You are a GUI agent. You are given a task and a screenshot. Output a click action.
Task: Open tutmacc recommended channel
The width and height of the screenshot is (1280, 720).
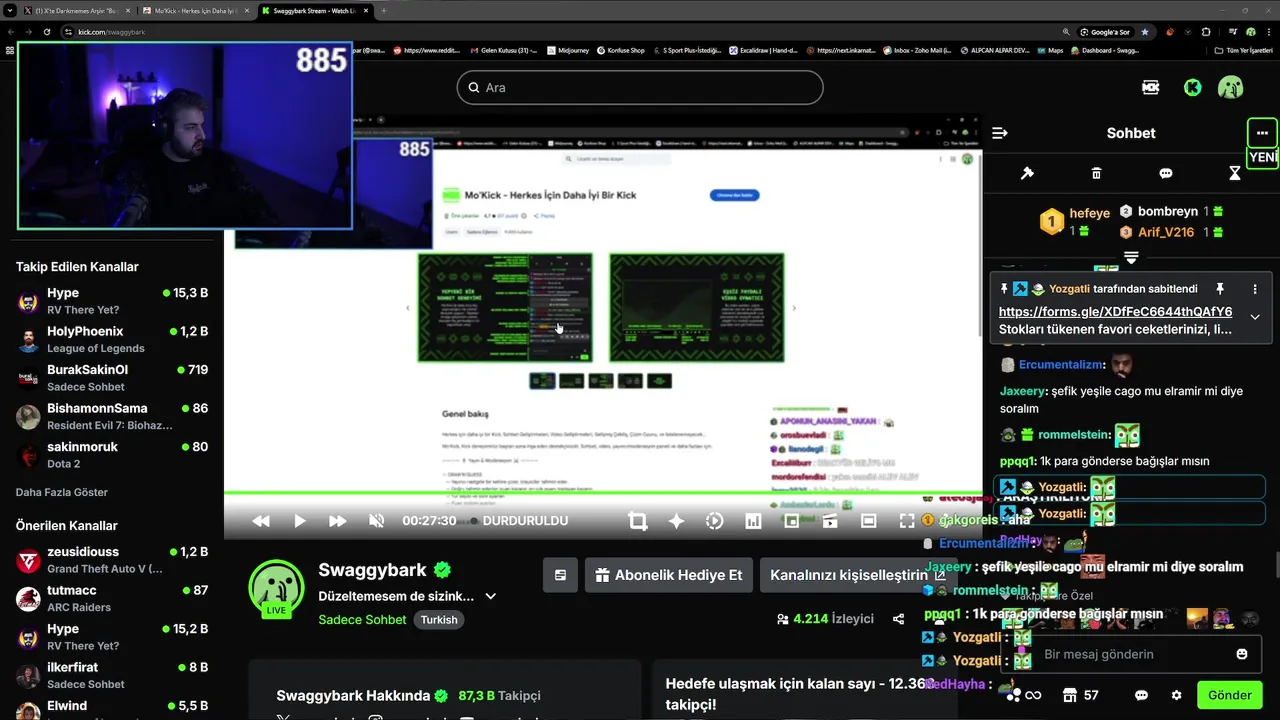(x=112, y=598)
